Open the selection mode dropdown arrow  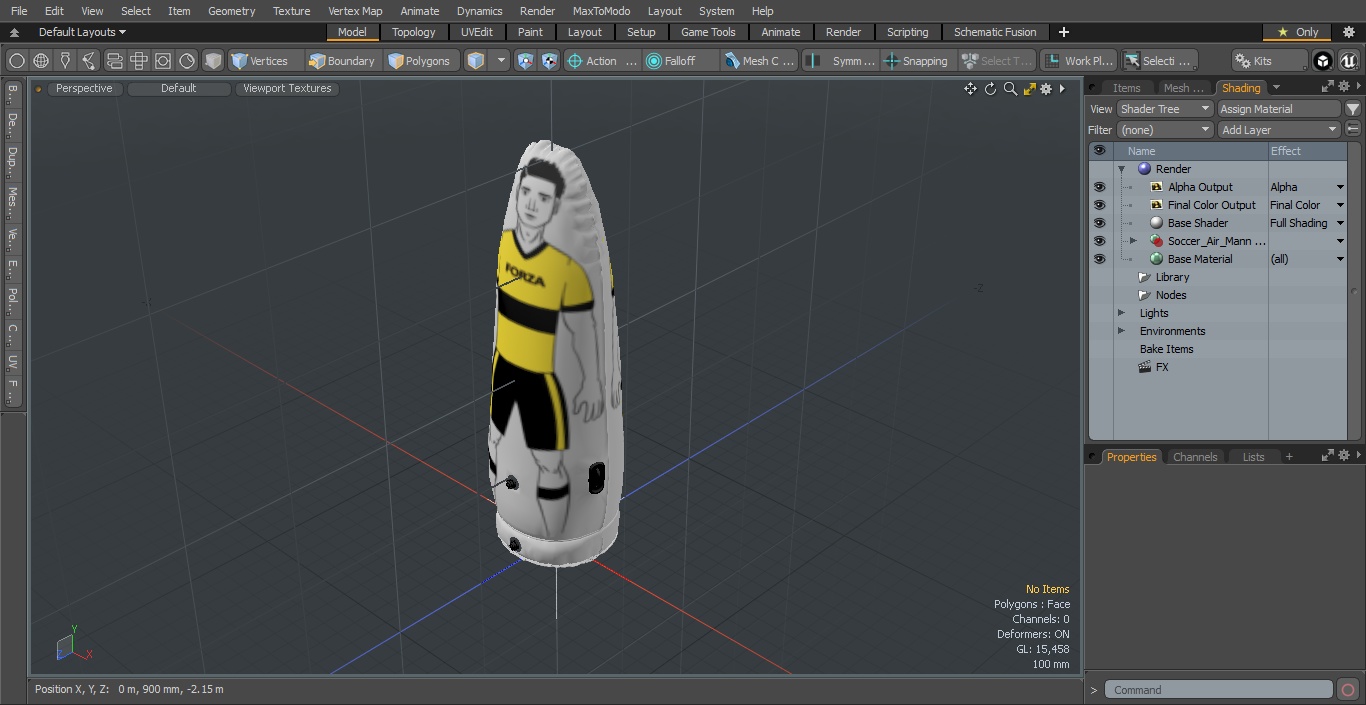[x=501, y=61]
